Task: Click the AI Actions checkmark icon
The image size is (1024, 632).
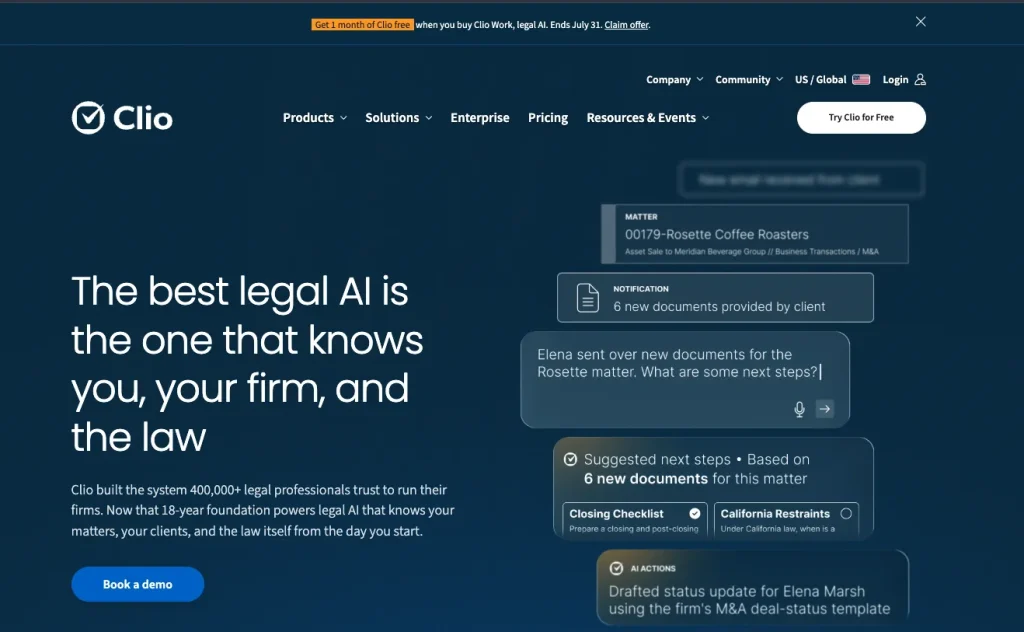Action: pos(616,568)
